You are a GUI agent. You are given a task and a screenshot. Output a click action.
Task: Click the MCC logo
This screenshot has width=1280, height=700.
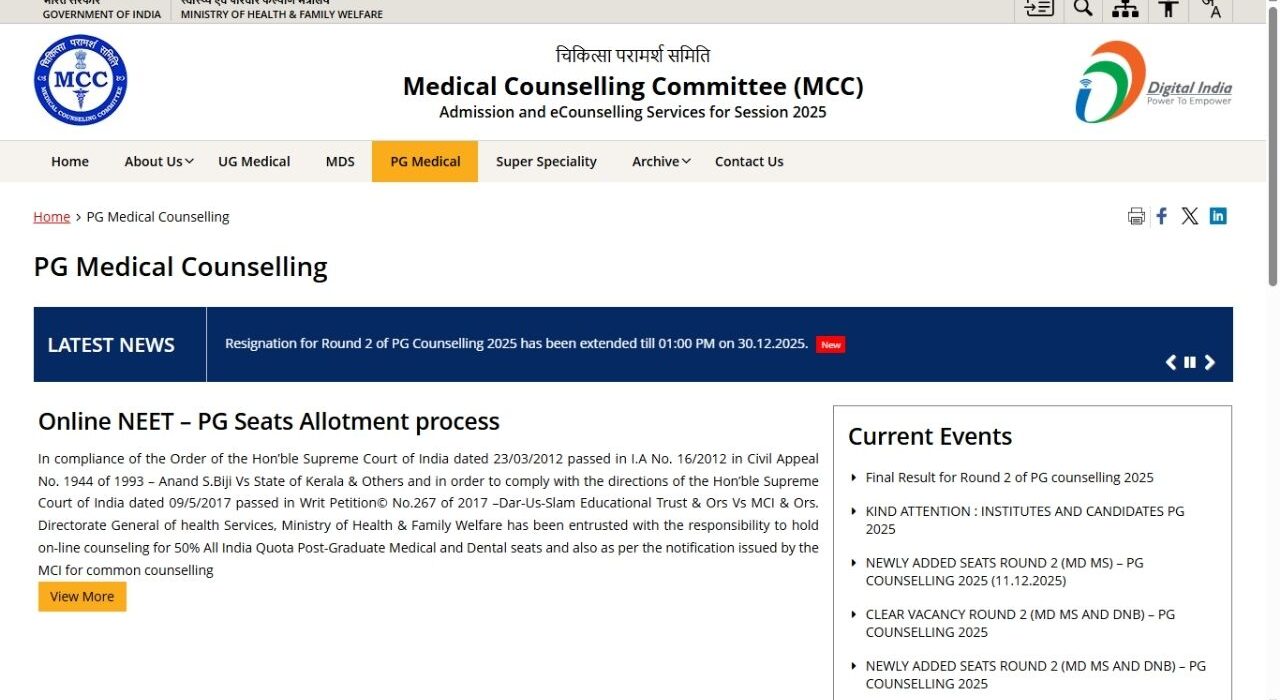point(80,80)
